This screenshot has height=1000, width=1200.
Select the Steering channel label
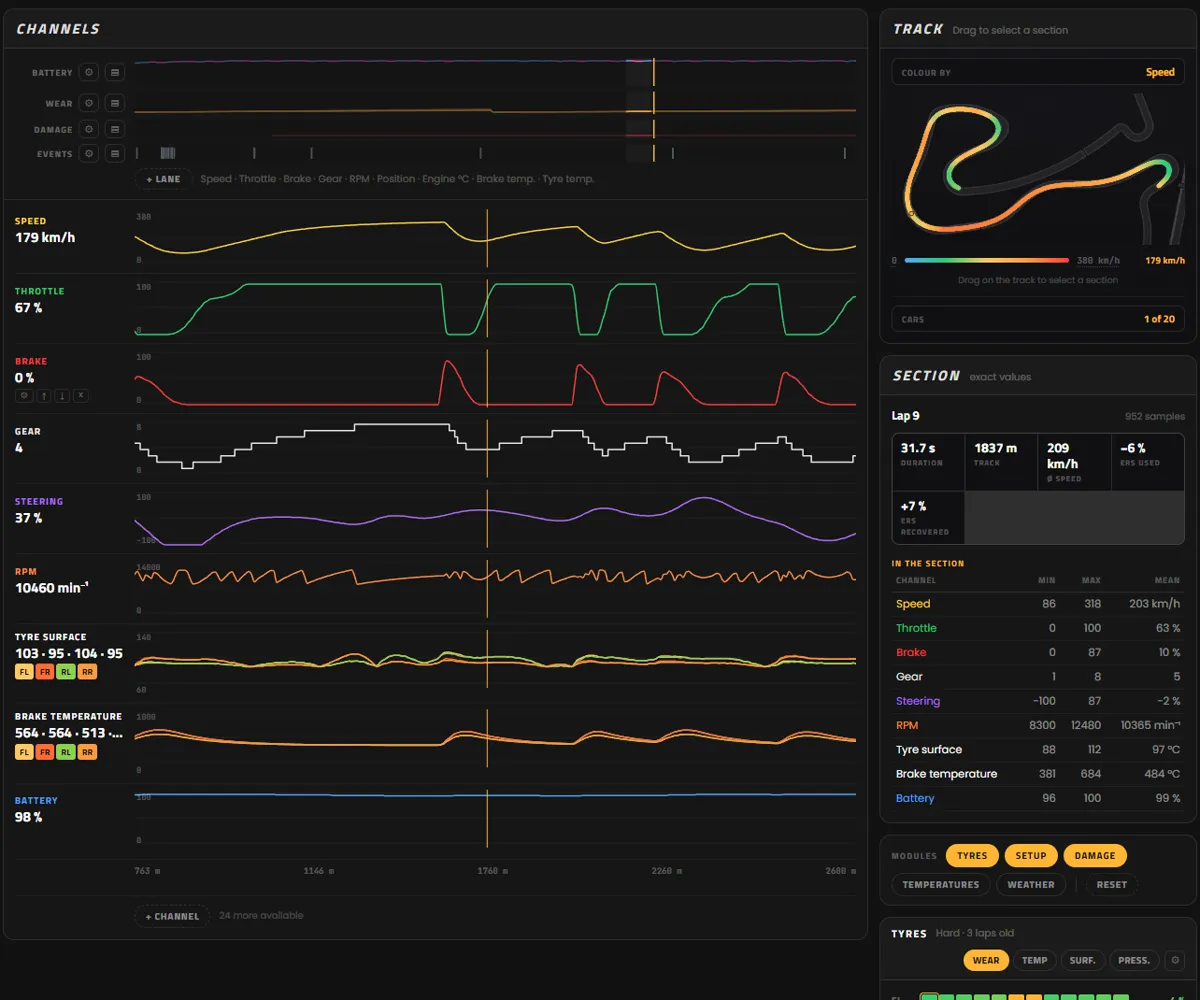click(x=39, y=501)
